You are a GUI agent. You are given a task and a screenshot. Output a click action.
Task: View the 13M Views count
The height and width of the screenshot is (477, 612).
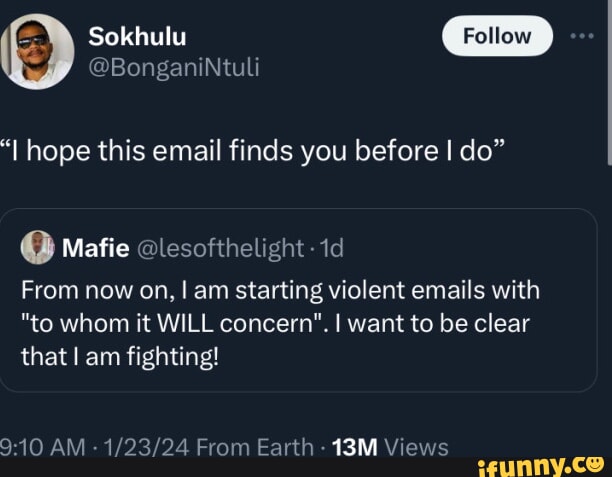pyautogui.click(x=390, y=447)
